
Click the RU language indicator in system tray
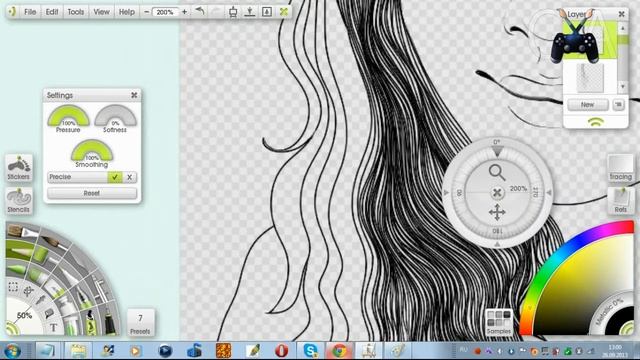pyautogui.click(x=463, y=350)
